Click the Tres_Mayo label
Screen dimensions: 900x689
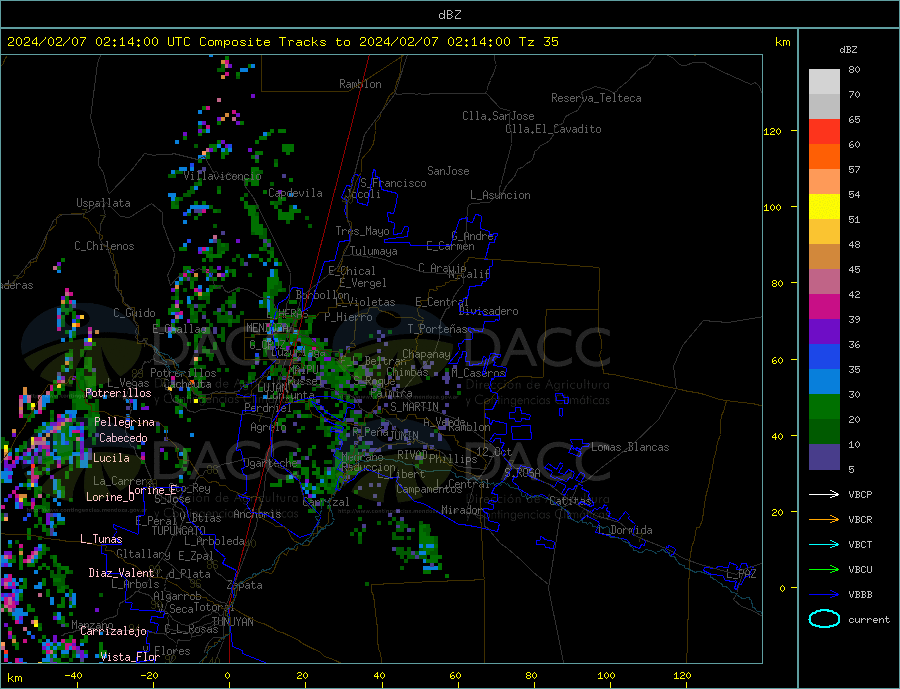[362, 231]
